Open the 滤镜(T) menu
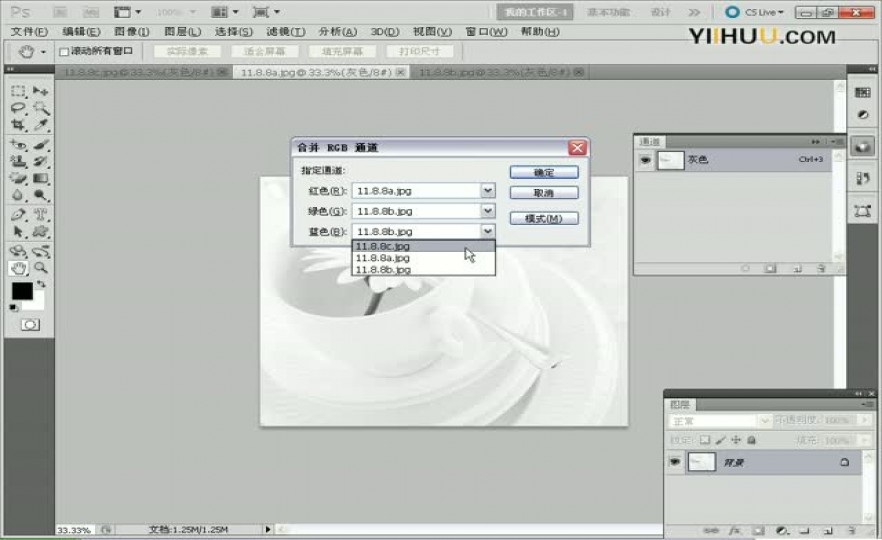This screenshot has width=882, height=540. (286, 32)
